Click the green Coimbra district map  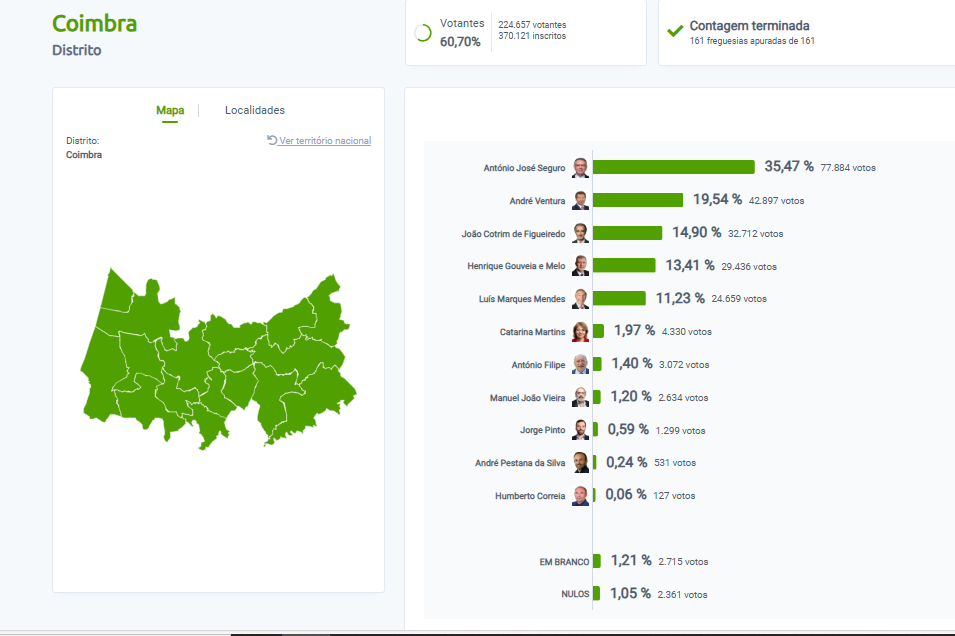[x=220, y=360]
